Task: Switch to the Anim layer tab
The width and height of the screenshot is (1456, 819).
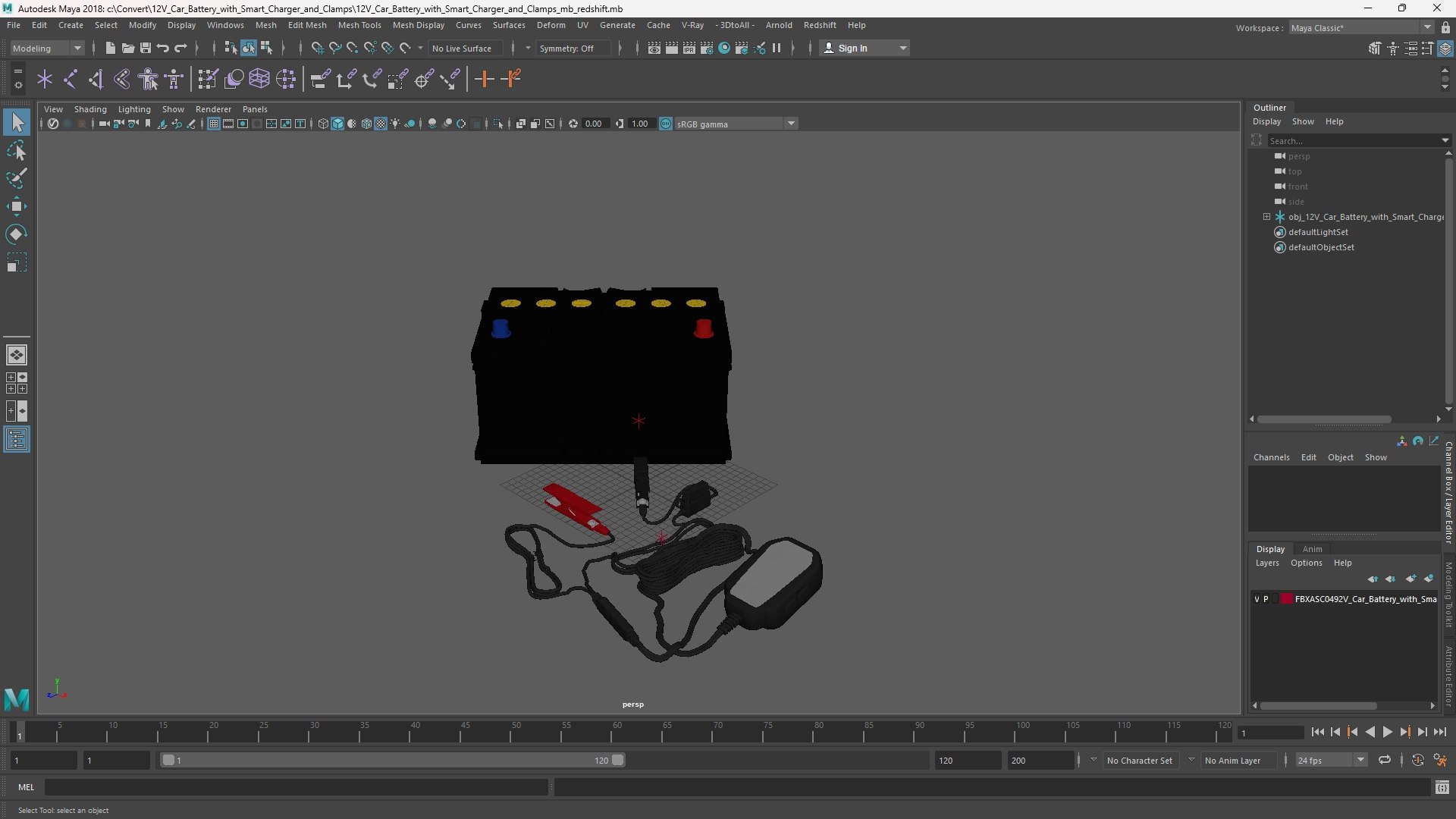Action: [x=1312, y=549]
